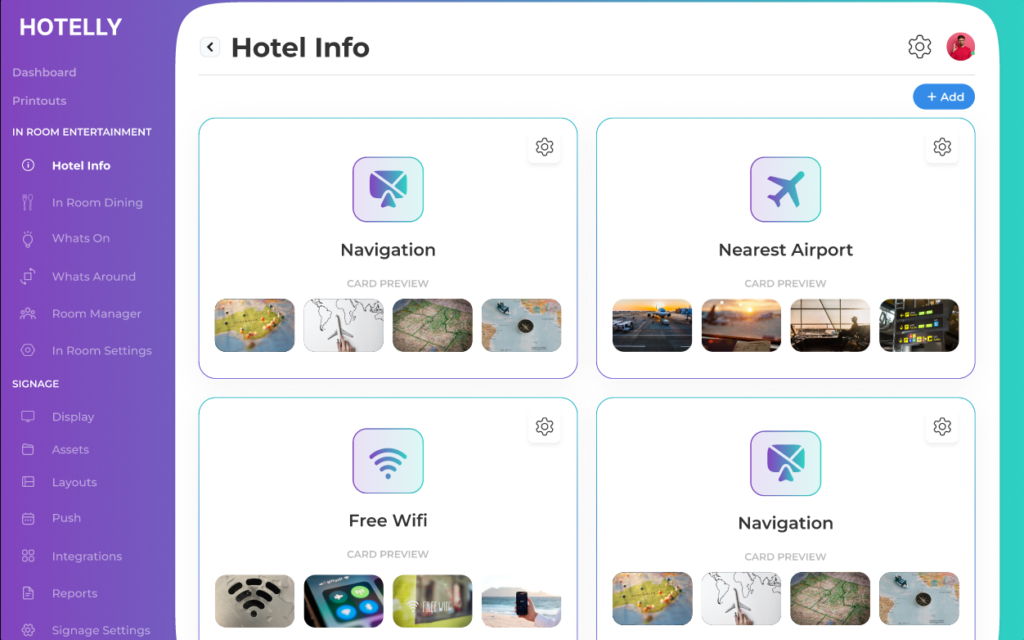The image size is (1024, 640).
Task: Select first map thumbnail in top Navigation card
Action: coord(255,325)
